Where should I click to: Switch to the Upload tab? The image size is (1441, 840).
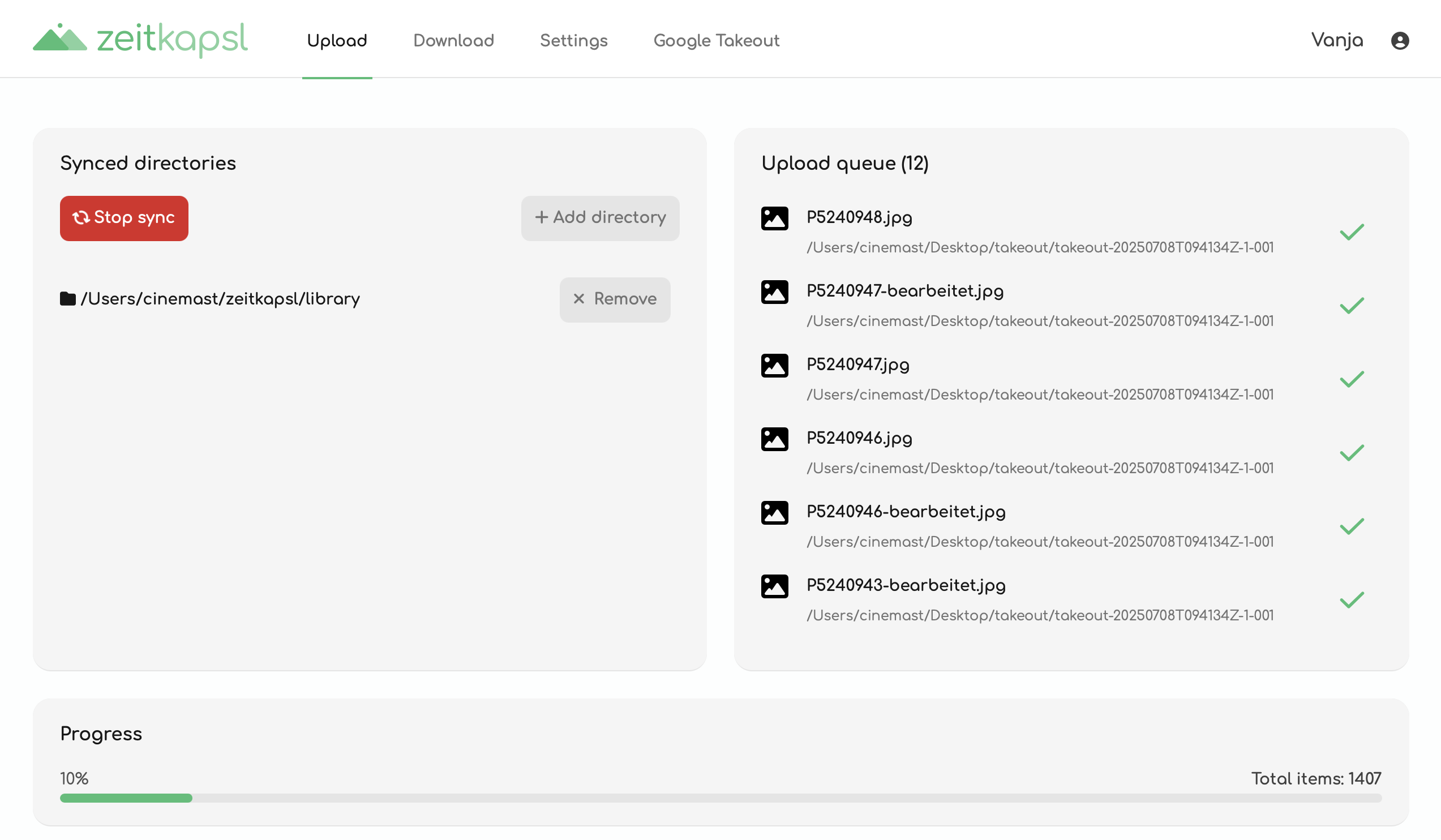point(337,41)
